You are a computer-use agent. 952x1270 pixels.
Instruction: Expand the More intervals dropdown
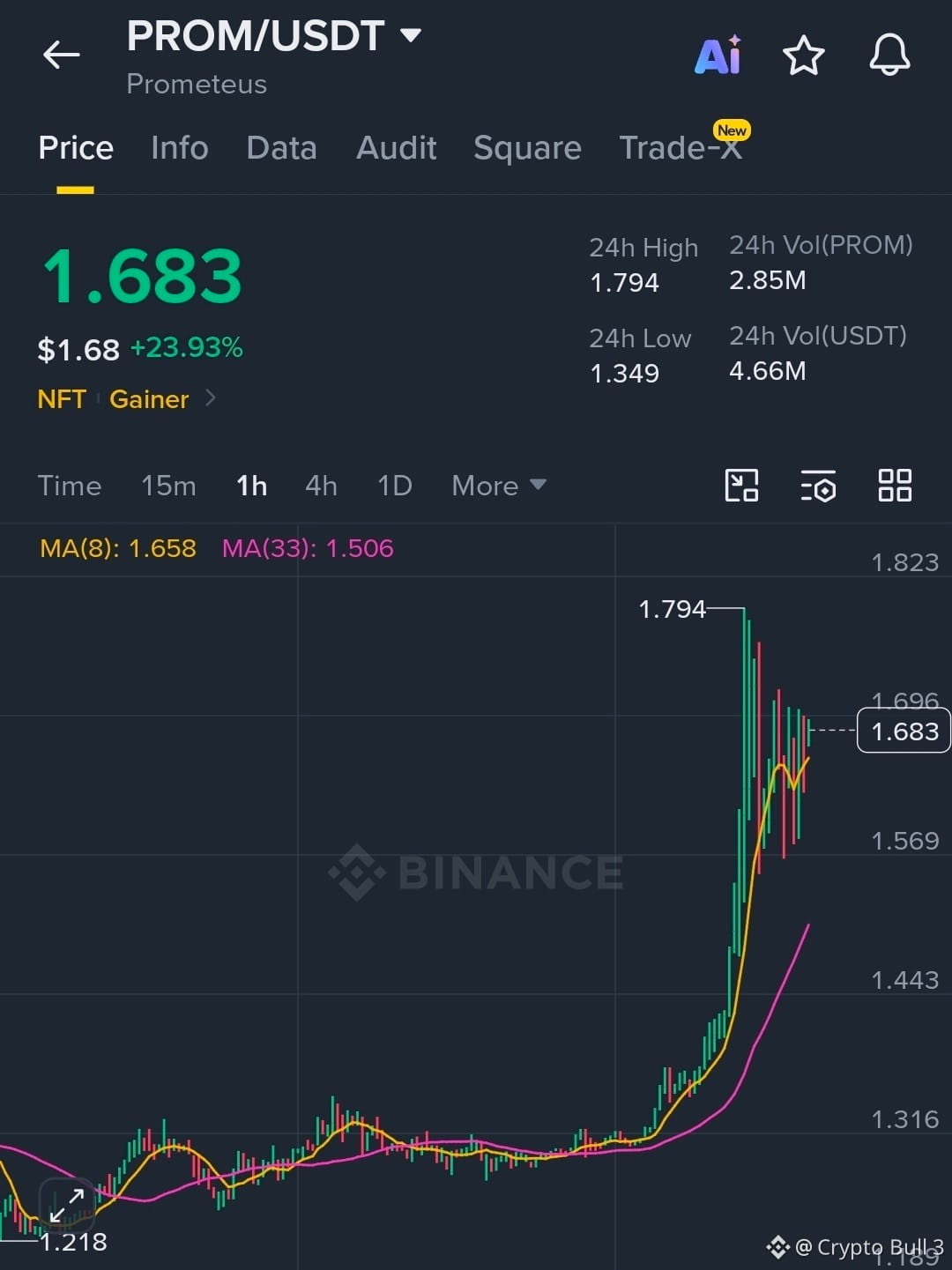click(499, 486)
